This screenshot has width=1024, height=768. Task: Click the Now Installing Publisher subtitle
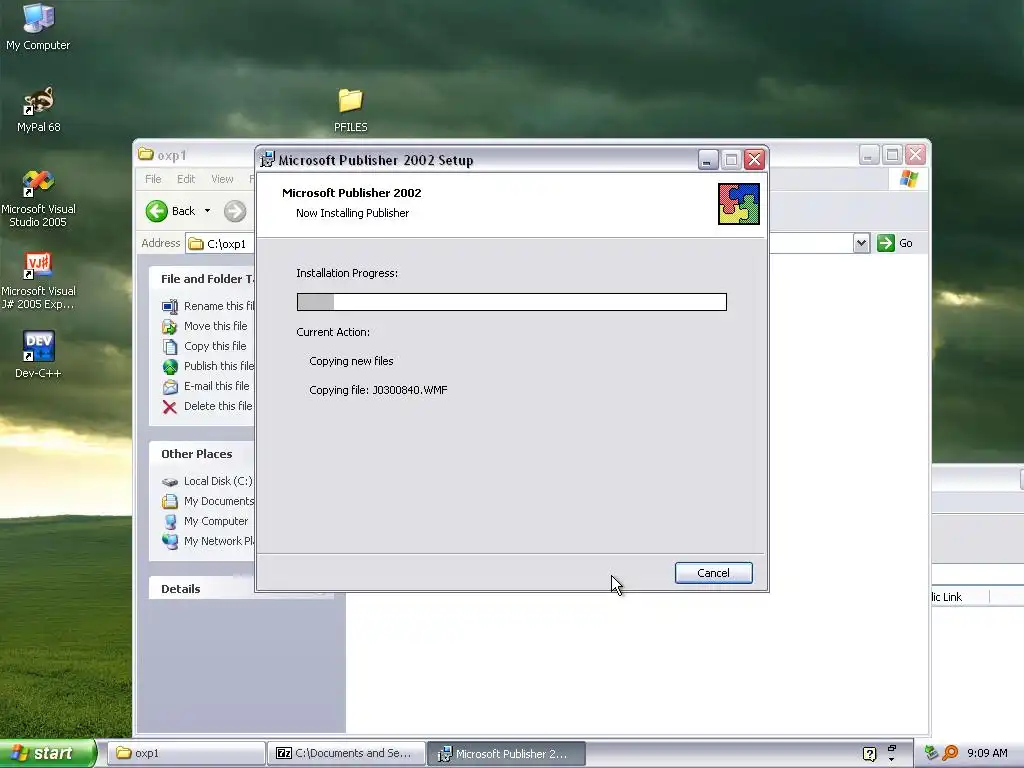[353, 213]
